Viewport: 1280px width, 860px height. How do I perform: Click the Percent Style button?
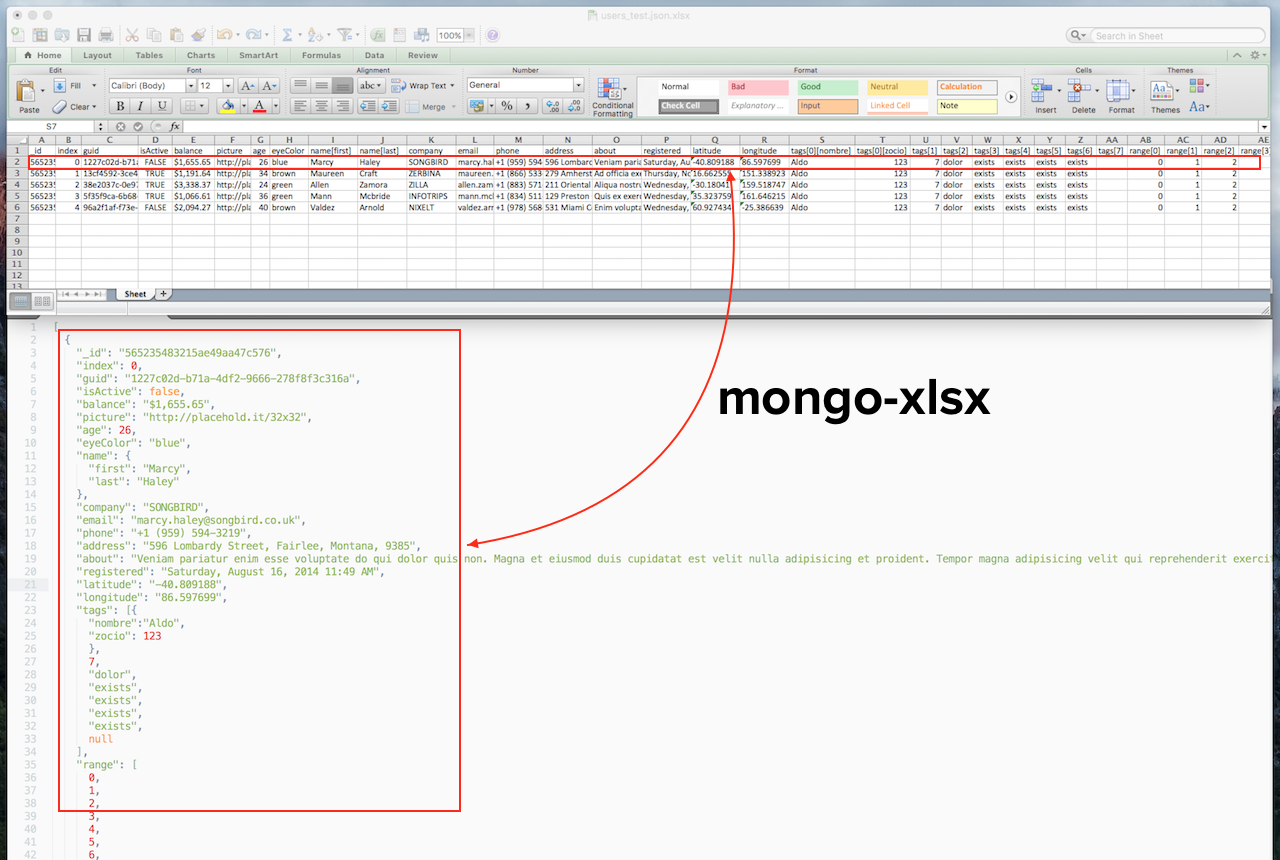(507, 106)
